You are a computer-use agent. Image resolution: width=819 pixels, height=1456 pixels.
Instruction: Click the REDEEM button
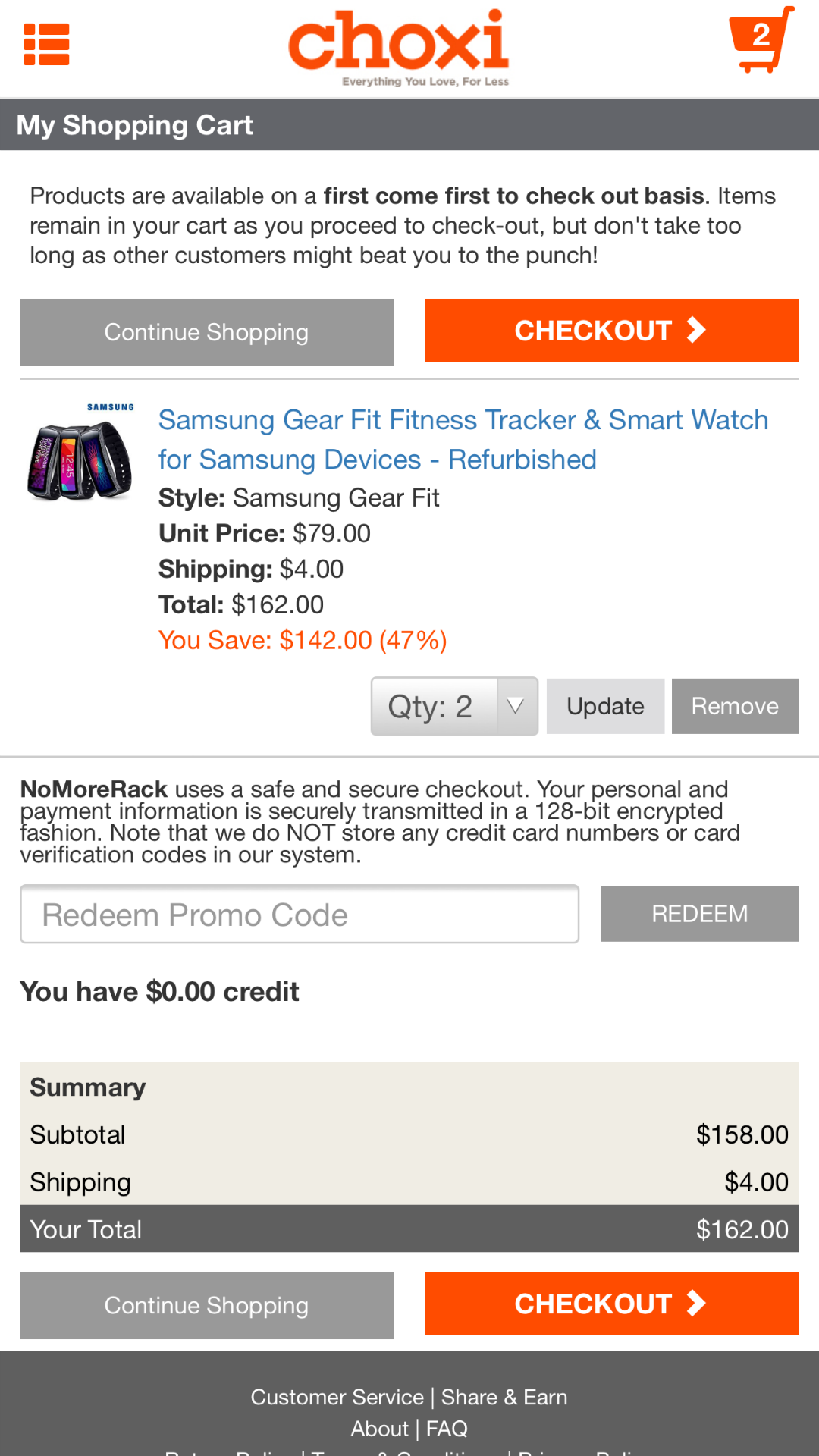pos(699,914)
